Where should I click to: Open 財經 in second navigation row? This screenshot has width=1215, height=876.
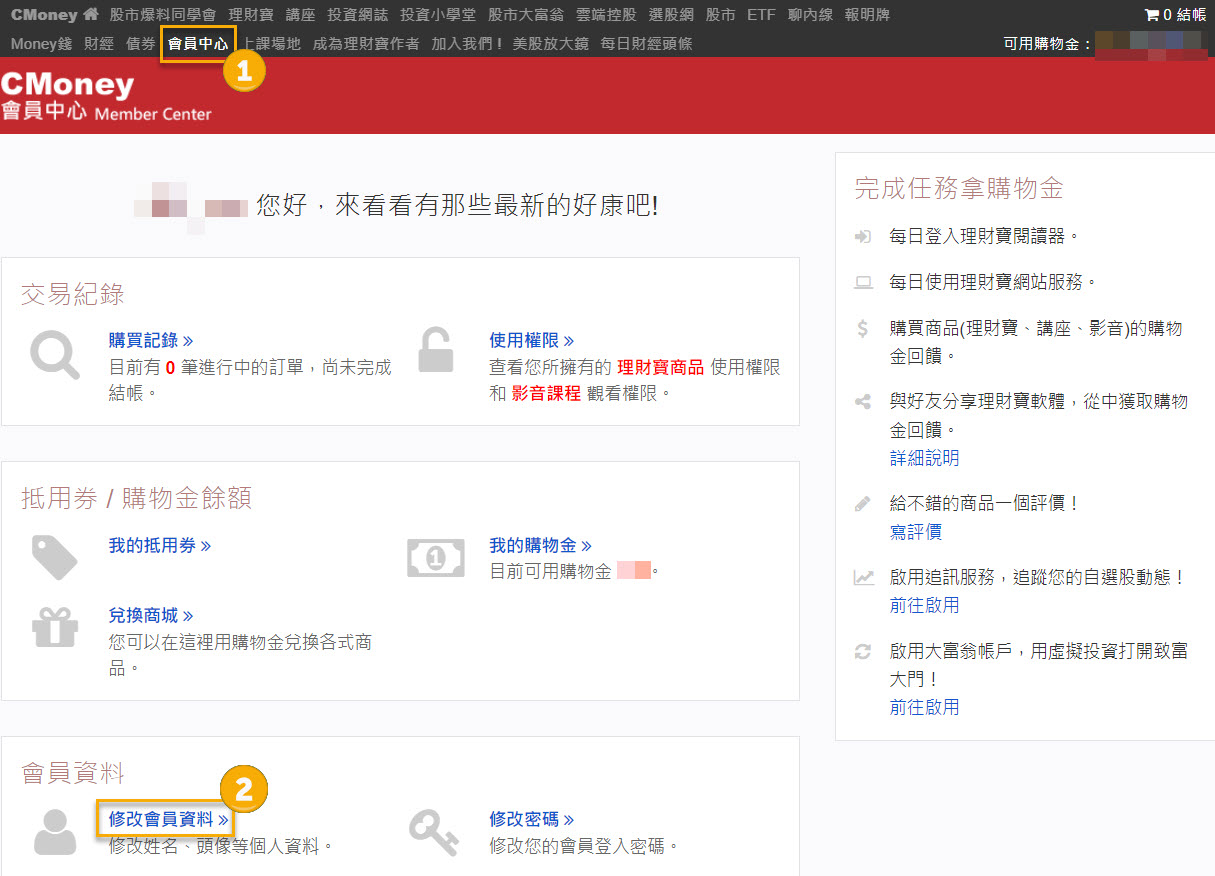[x=99, y=44]
